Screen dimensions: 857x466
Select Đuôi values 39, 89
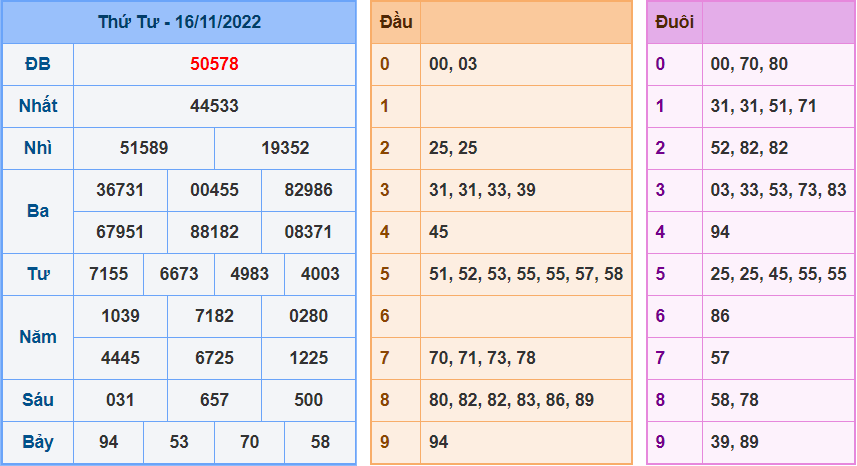pos(735,442)
